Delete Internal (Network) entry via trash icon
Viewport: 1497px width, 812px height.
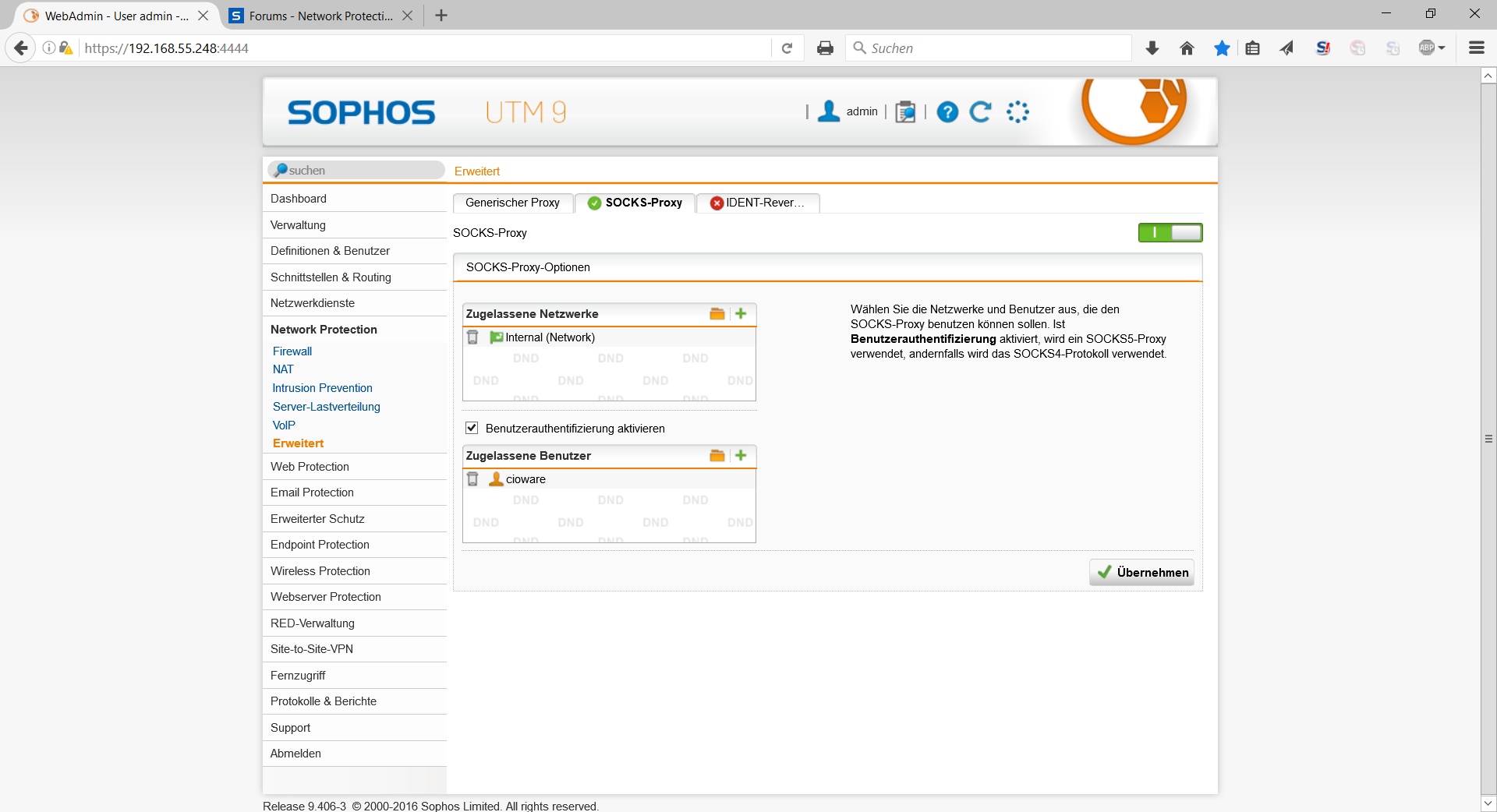pos(472,337)
